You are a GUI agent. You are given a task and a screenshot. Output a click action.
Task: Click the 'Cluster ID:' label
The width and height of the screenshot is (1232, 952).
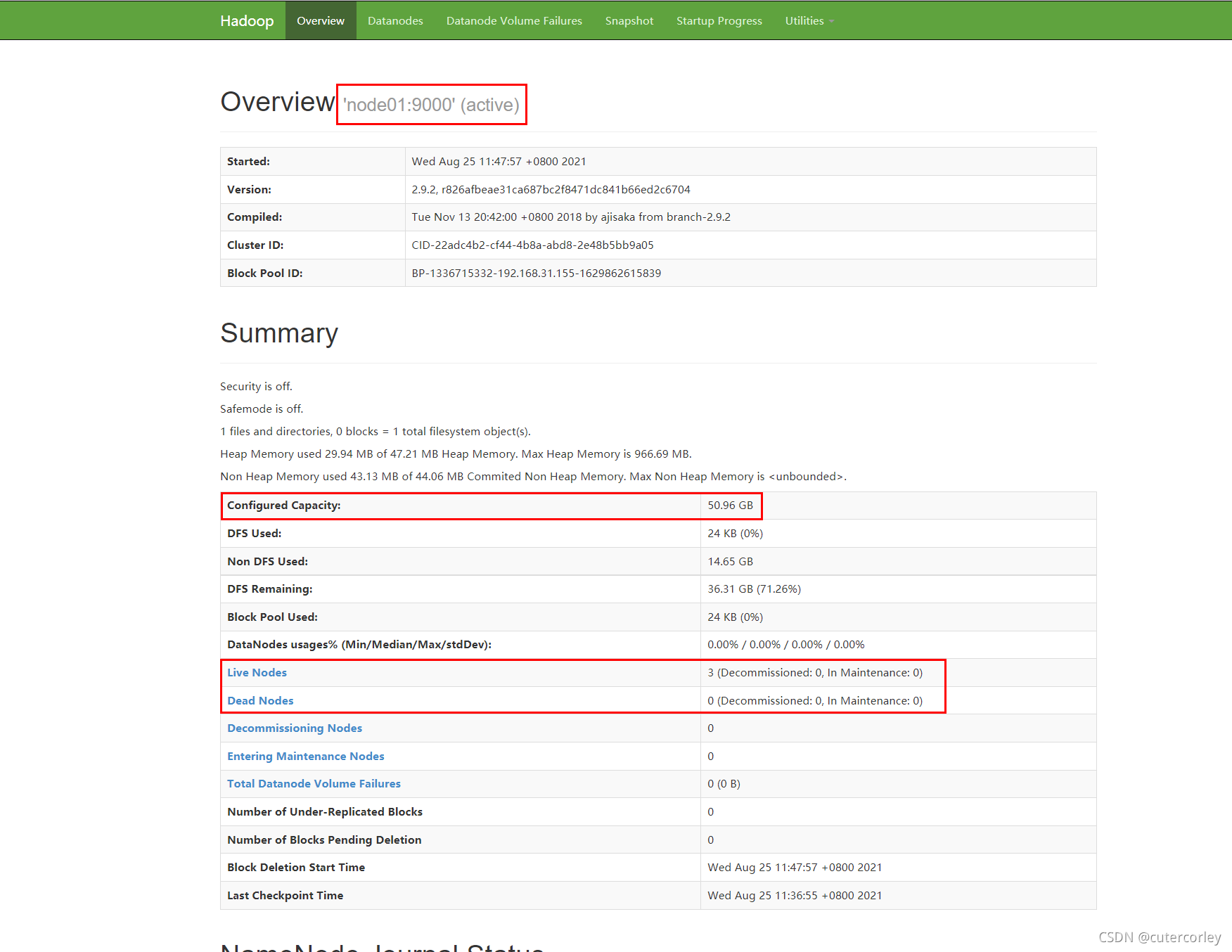coord(255,245)
